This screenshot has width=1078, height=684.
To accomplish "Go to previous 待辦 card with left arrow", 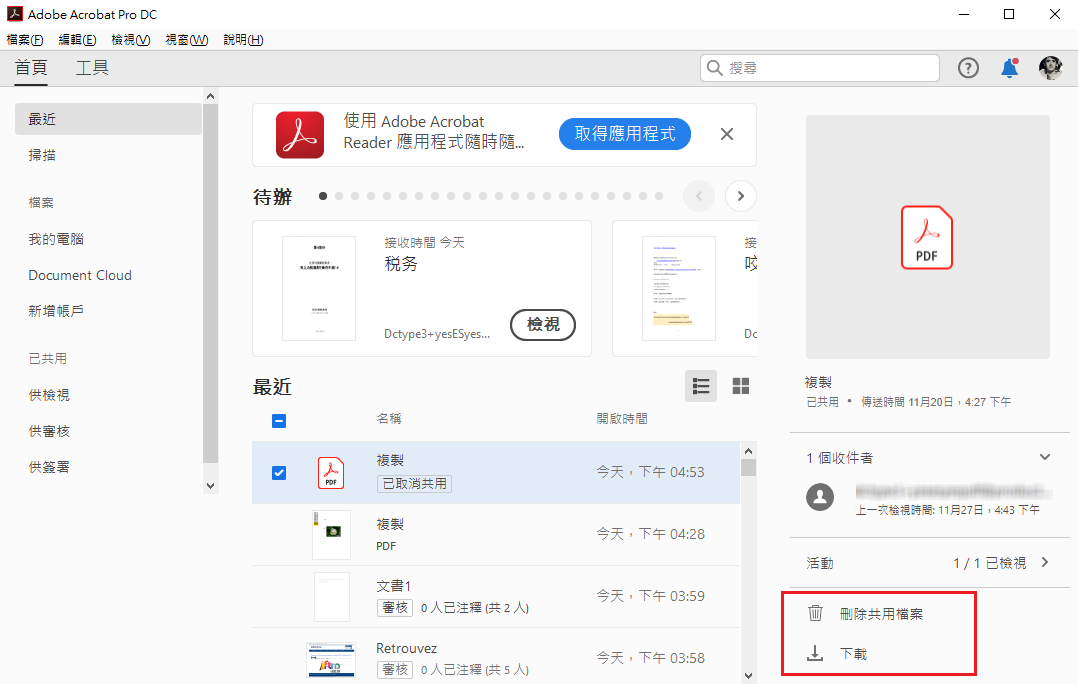I will [x=698, y=197].
